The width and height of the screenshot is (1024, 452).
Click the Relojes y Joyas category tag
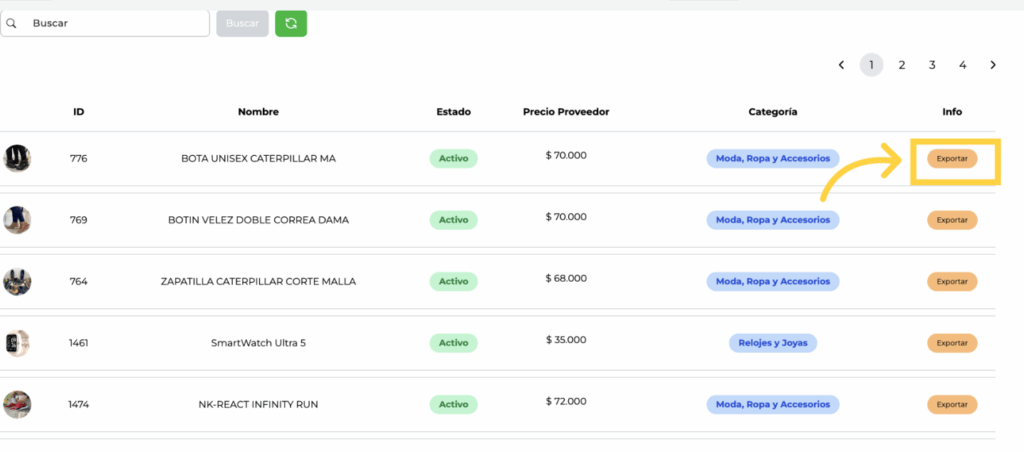pyautogui.click(x=773, y=343)
